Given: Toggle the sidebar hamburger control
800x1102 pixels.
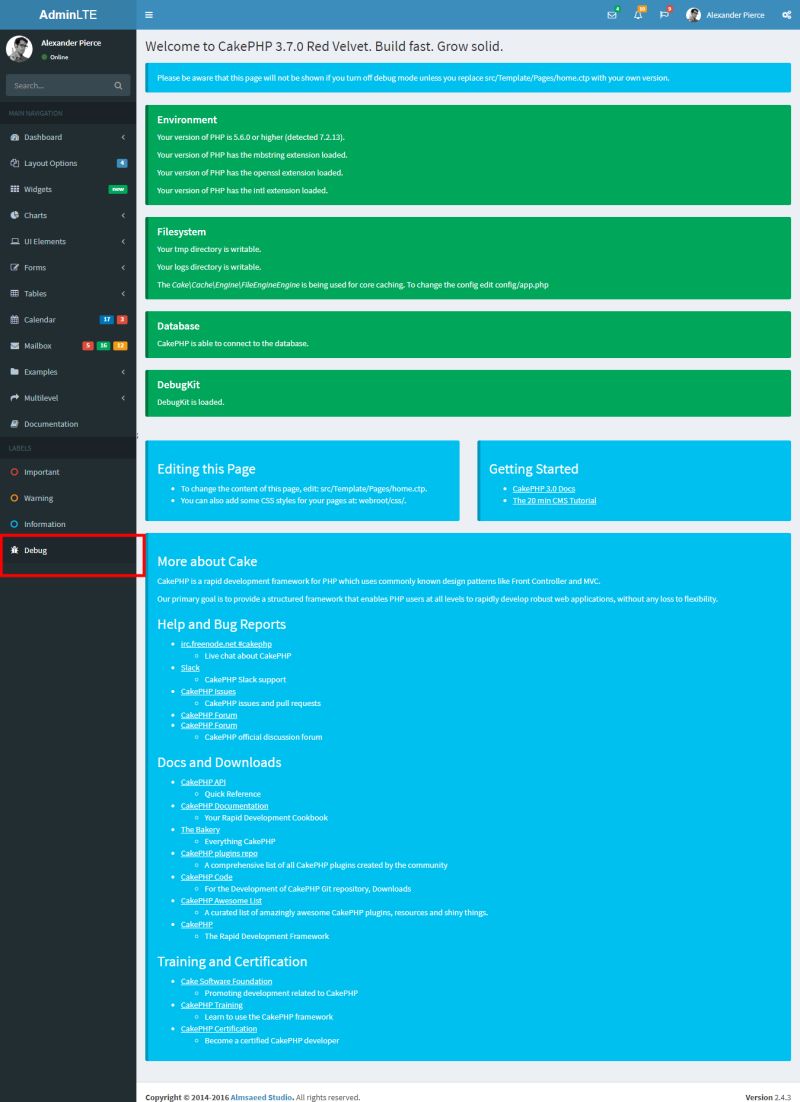Looking at the screenshot, I should (149, 15).
